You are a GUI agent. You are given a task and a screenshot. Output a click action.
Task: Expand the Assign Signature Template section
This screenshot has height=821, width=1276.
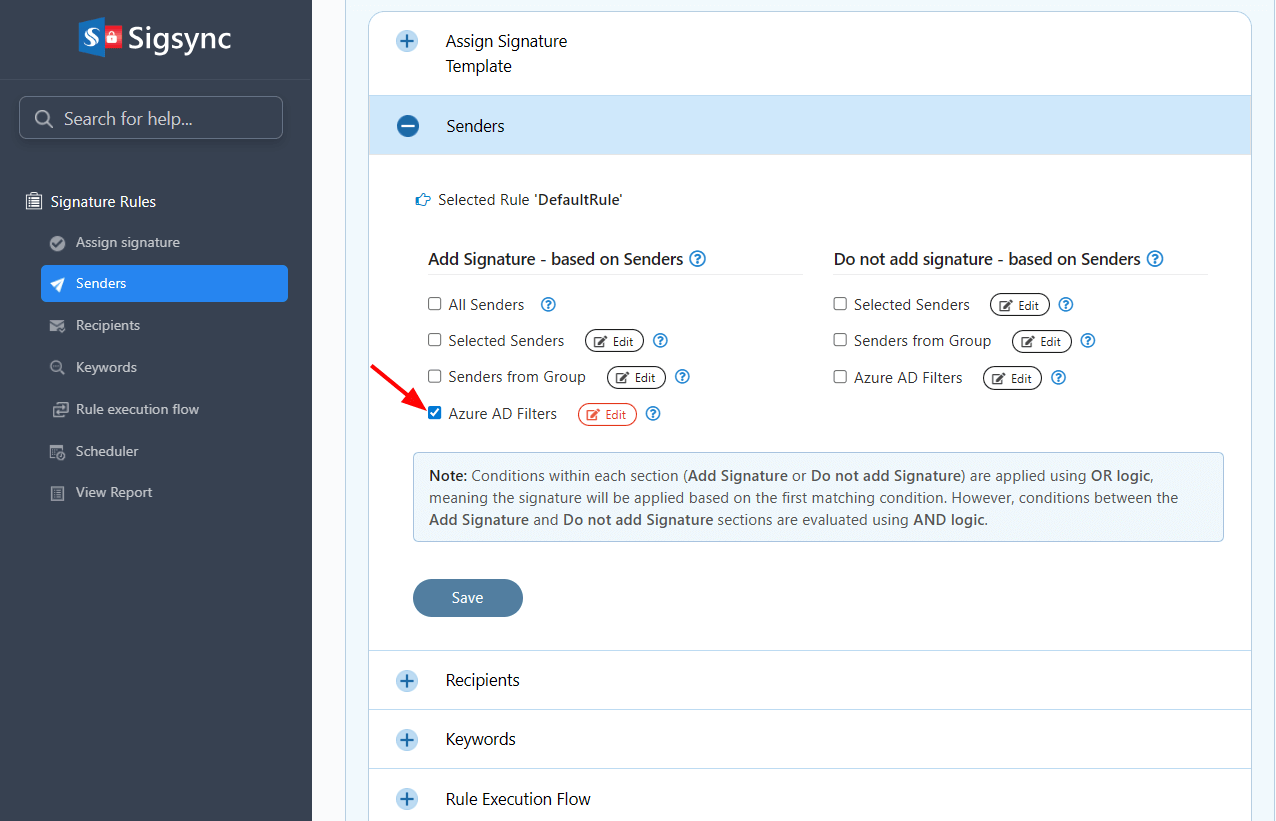[x=407, y=42]
